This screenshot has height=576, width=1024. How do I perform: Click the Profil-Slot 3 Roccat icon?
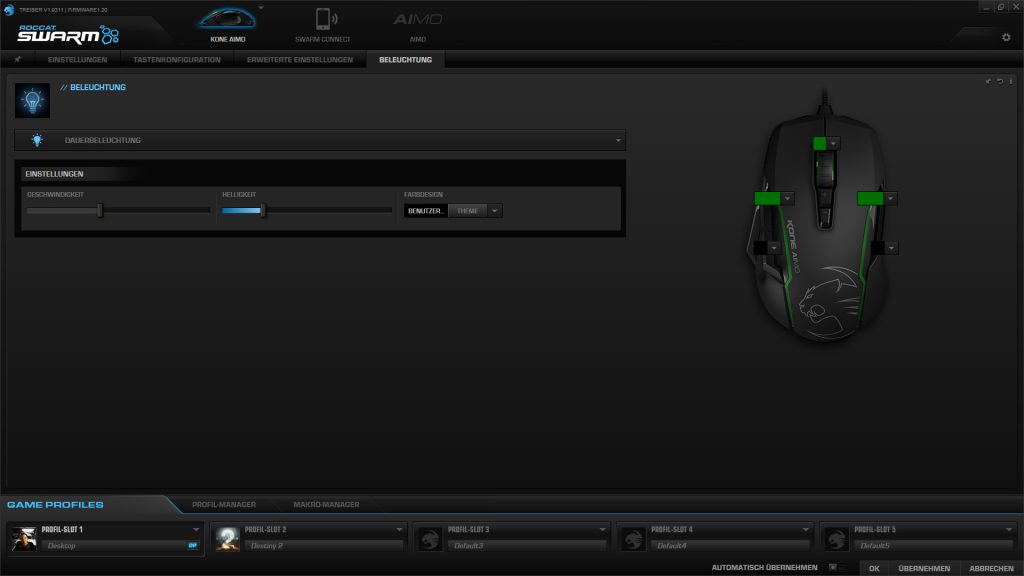click(x=430, y=538)
